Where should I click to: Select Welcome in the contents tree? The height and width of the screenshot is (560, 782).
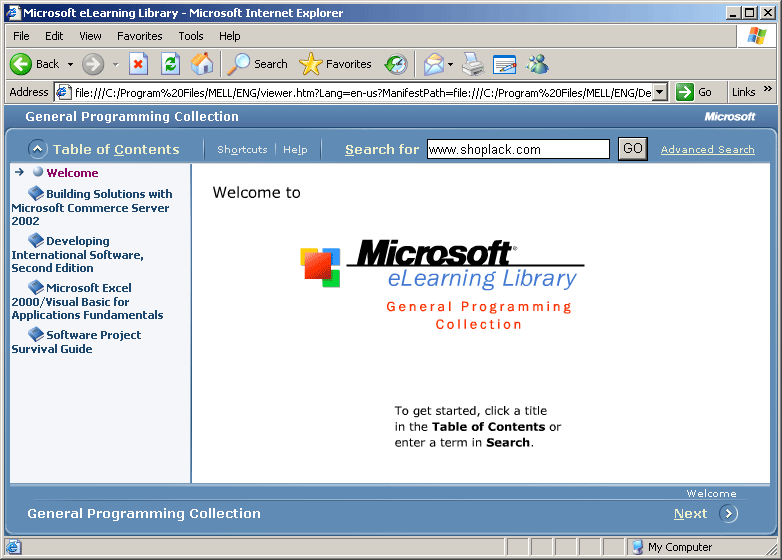[x=72, y=173]
